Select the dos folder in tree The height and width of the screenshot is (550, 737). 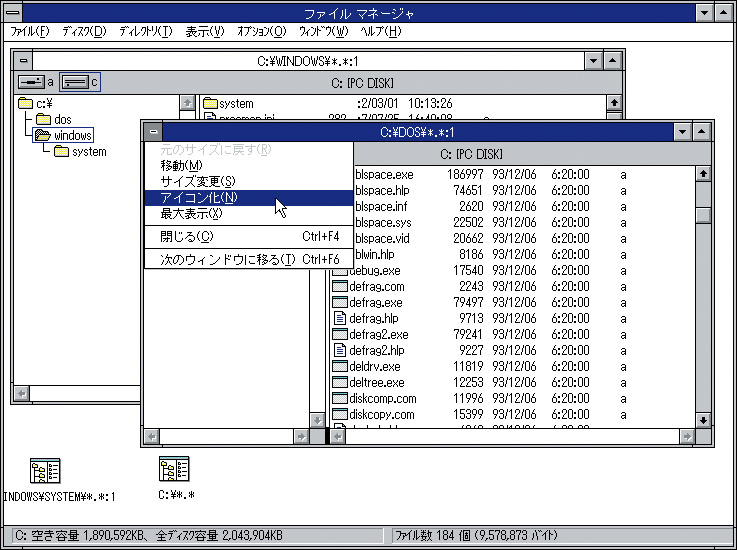[54, 119]
